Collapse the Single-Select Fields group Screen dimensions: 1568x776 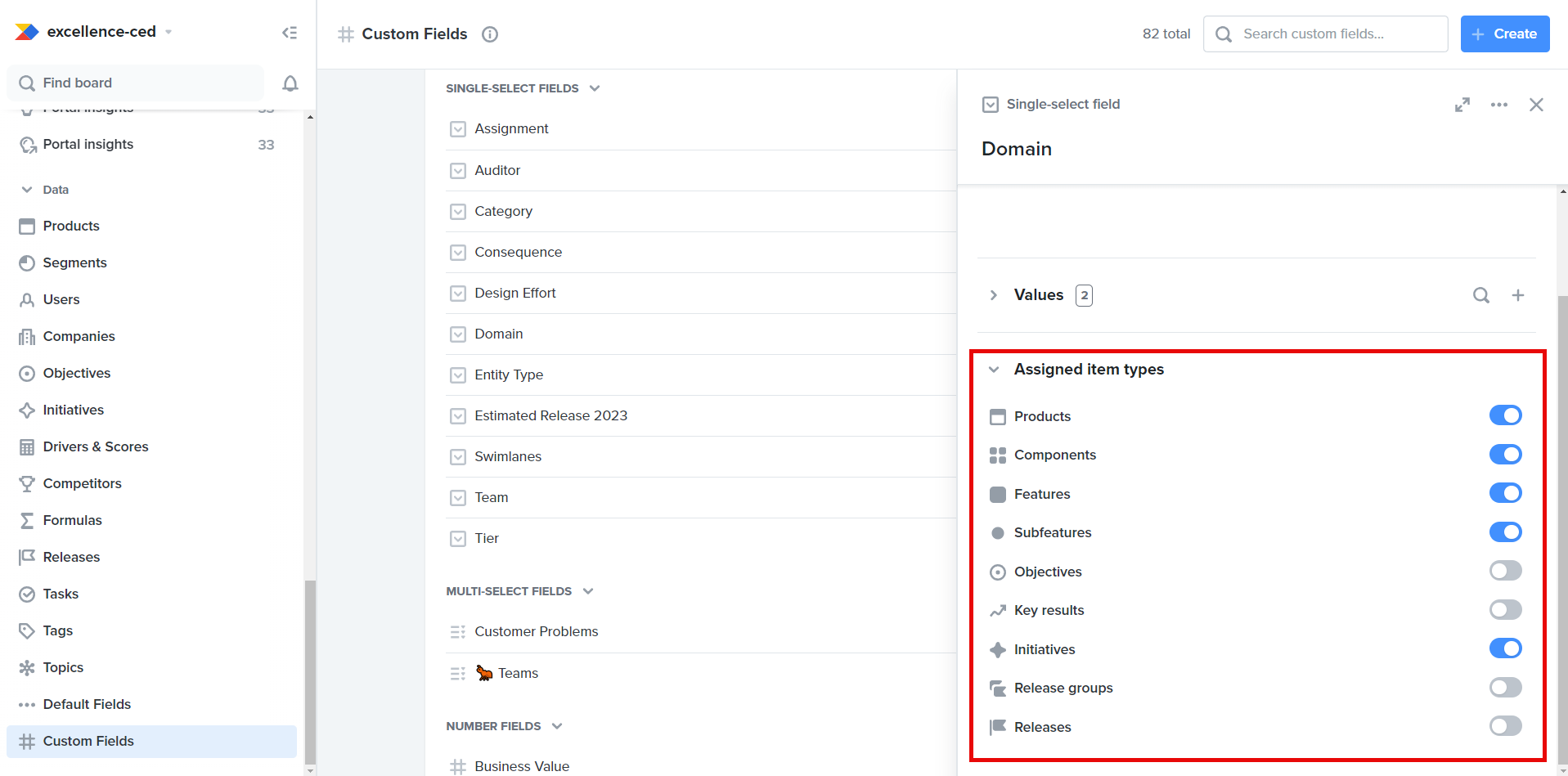pos(595,88)
